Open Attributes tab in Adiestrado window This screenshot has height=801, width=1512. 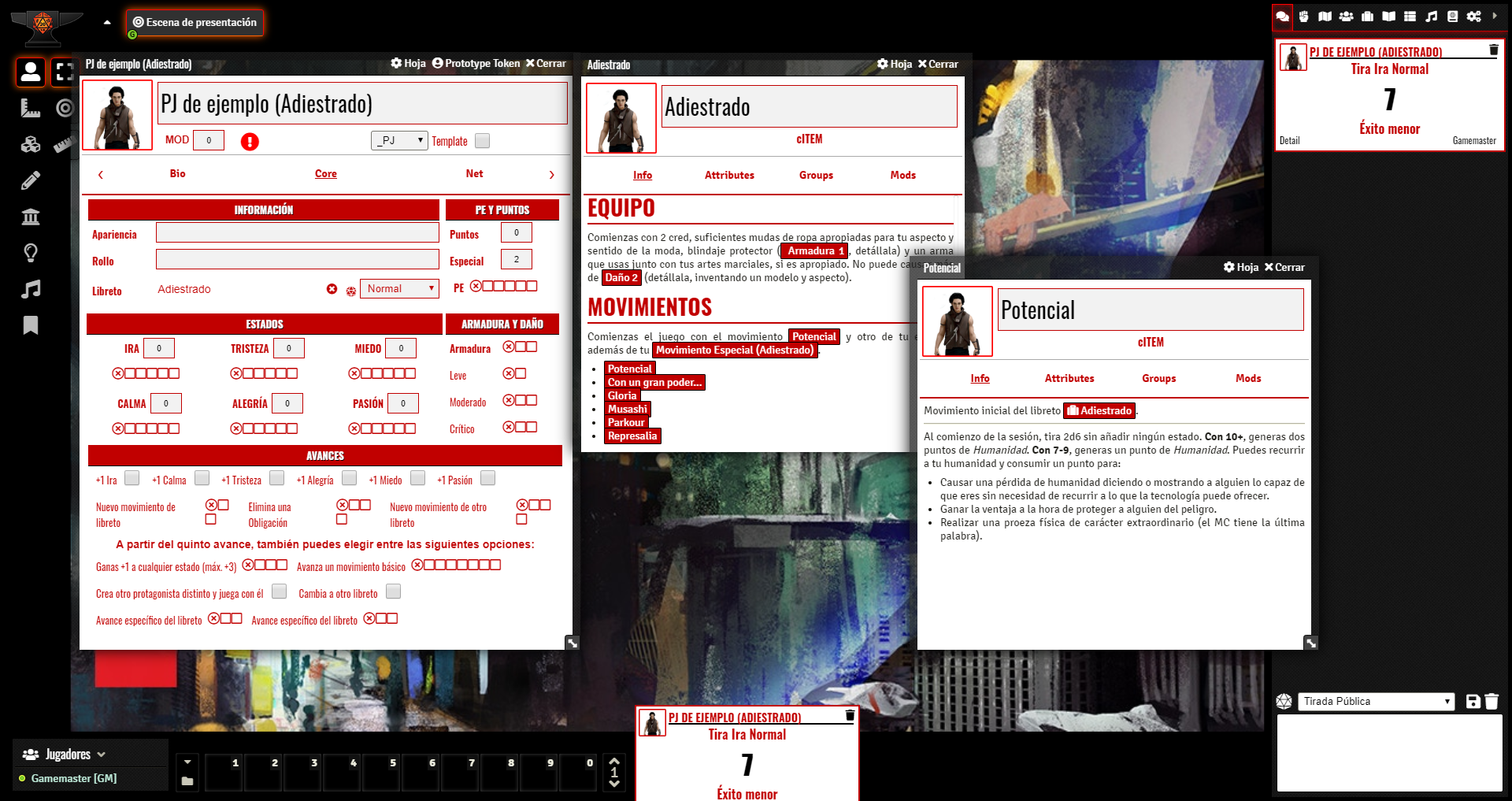[729, 175]
